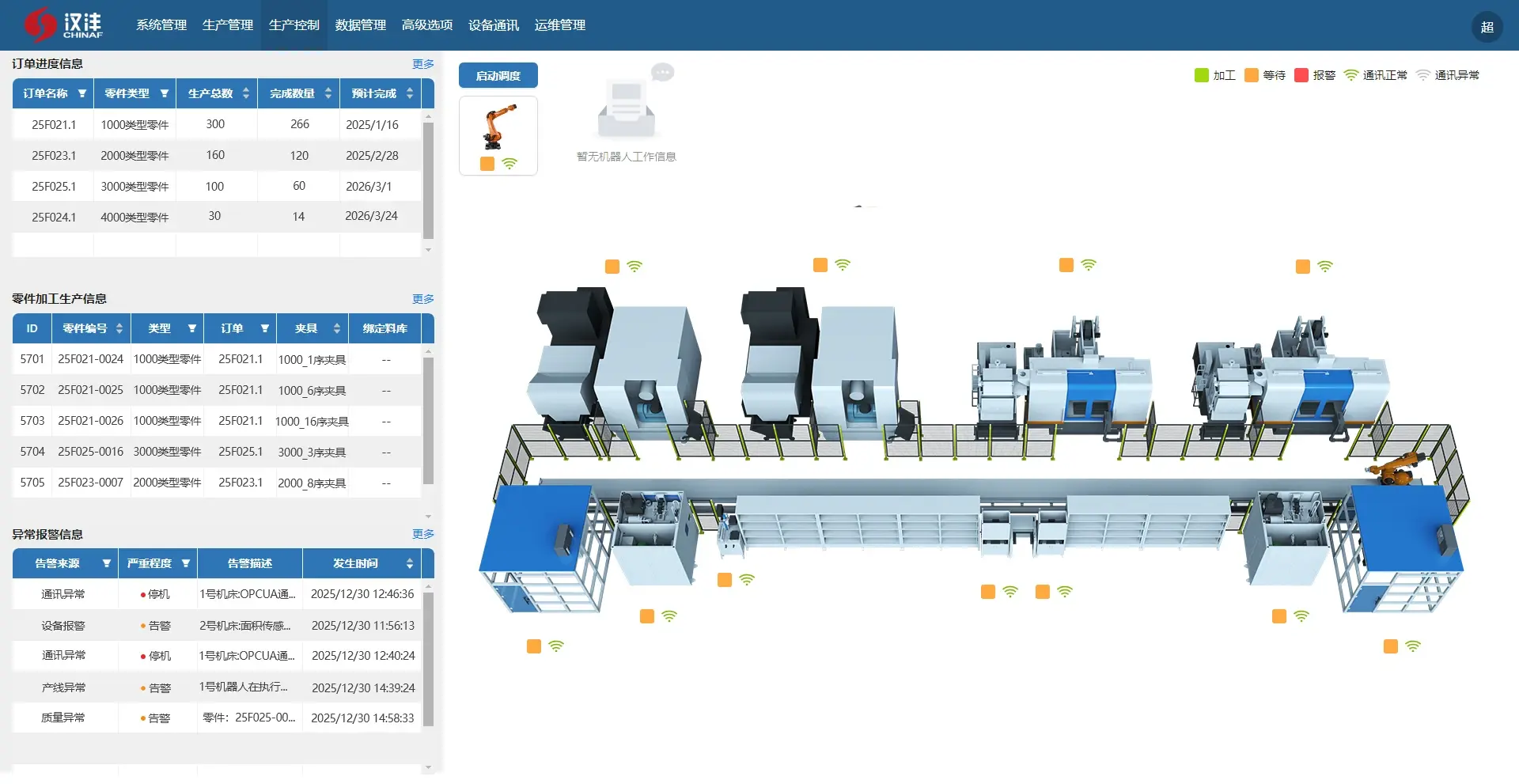1519x784 pixels.
Task: Click the user avatar labeled 超
Action: pos(1487,27)
